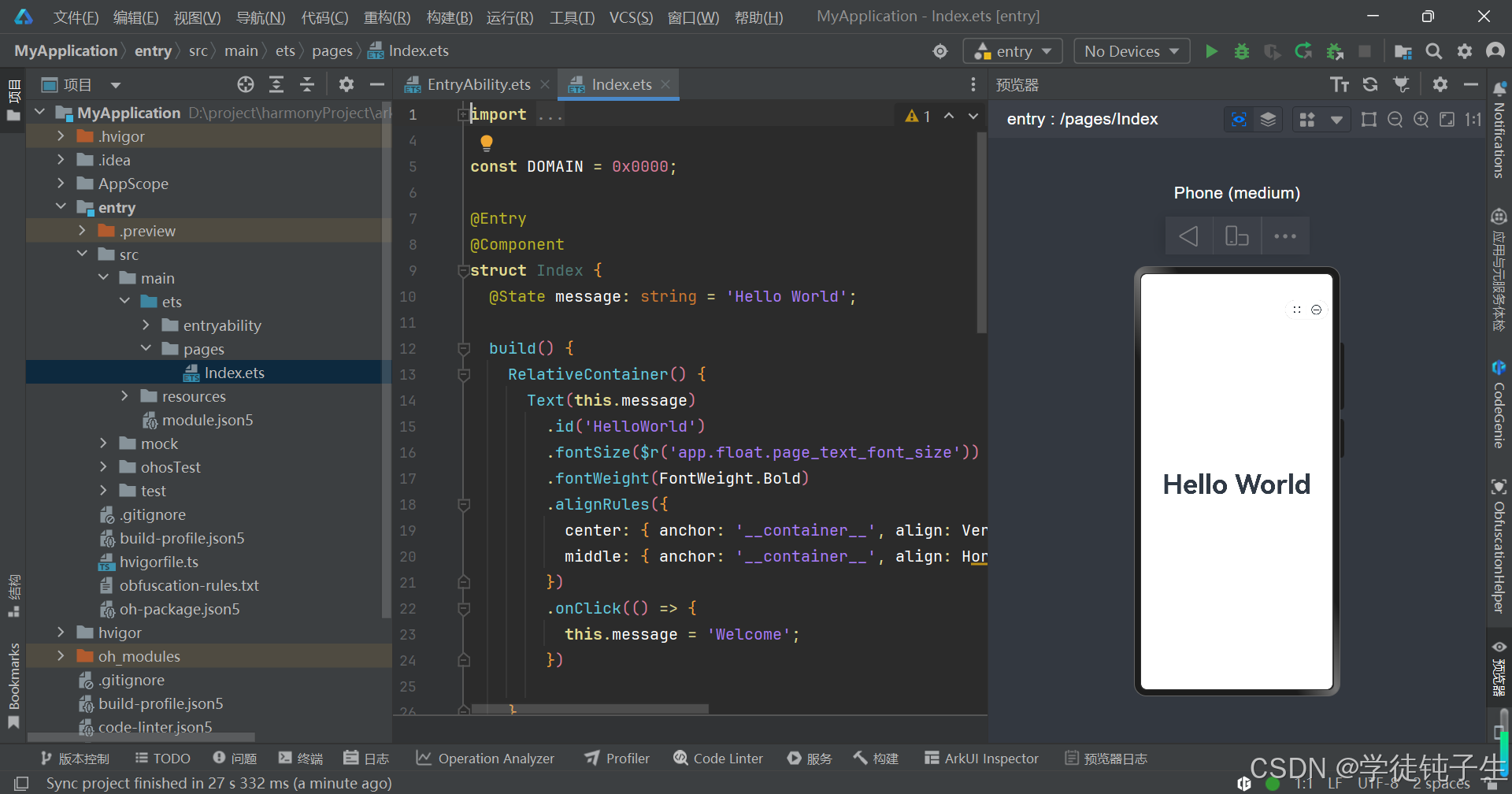1512x794 pixels.
Task: Open the 帮助(H) menu
Action: 758,17
